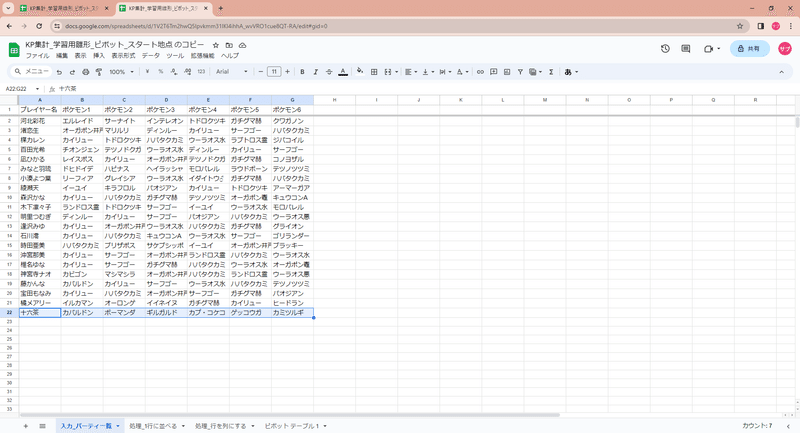Increase decimal places
Image resolution: width=800 pixels, height=433 pixels.
coord(187,72)
